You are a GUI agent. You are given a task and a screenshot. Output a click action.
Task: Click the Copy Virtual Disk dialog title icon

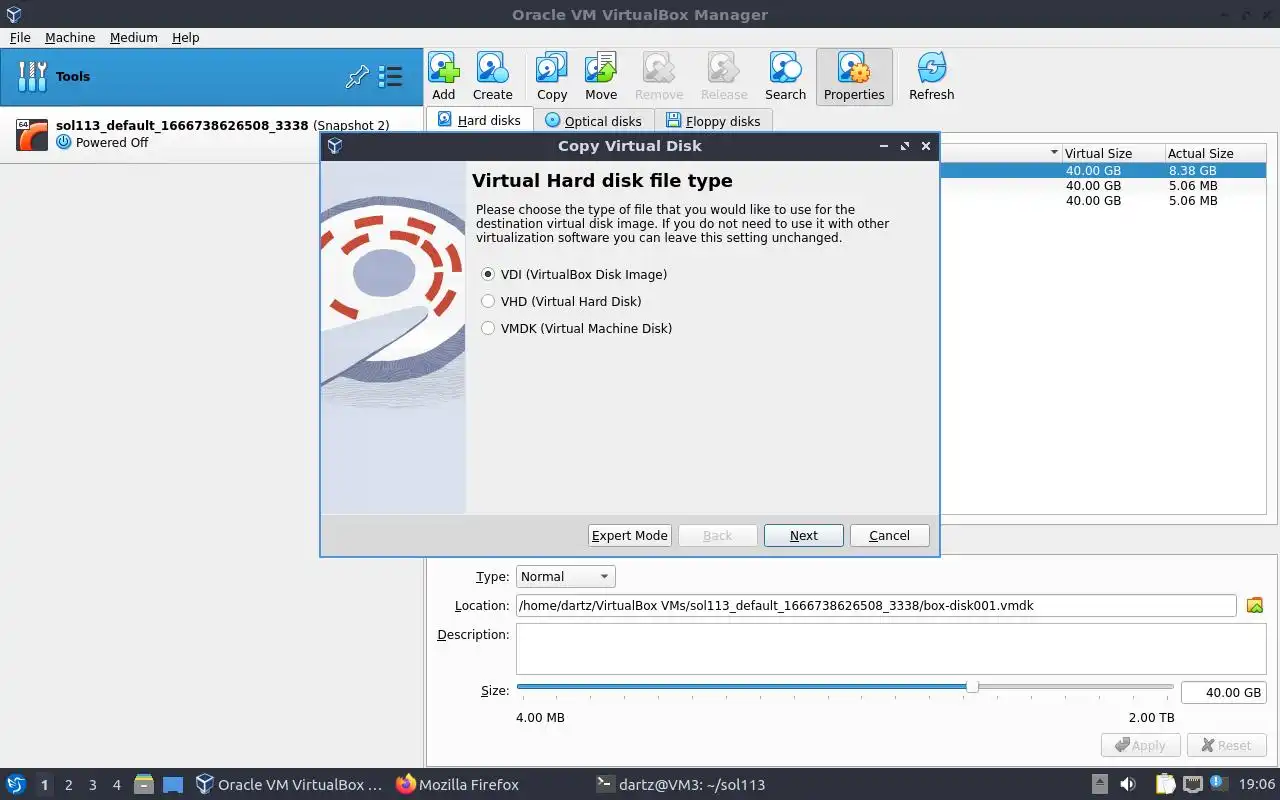[335, 146]
